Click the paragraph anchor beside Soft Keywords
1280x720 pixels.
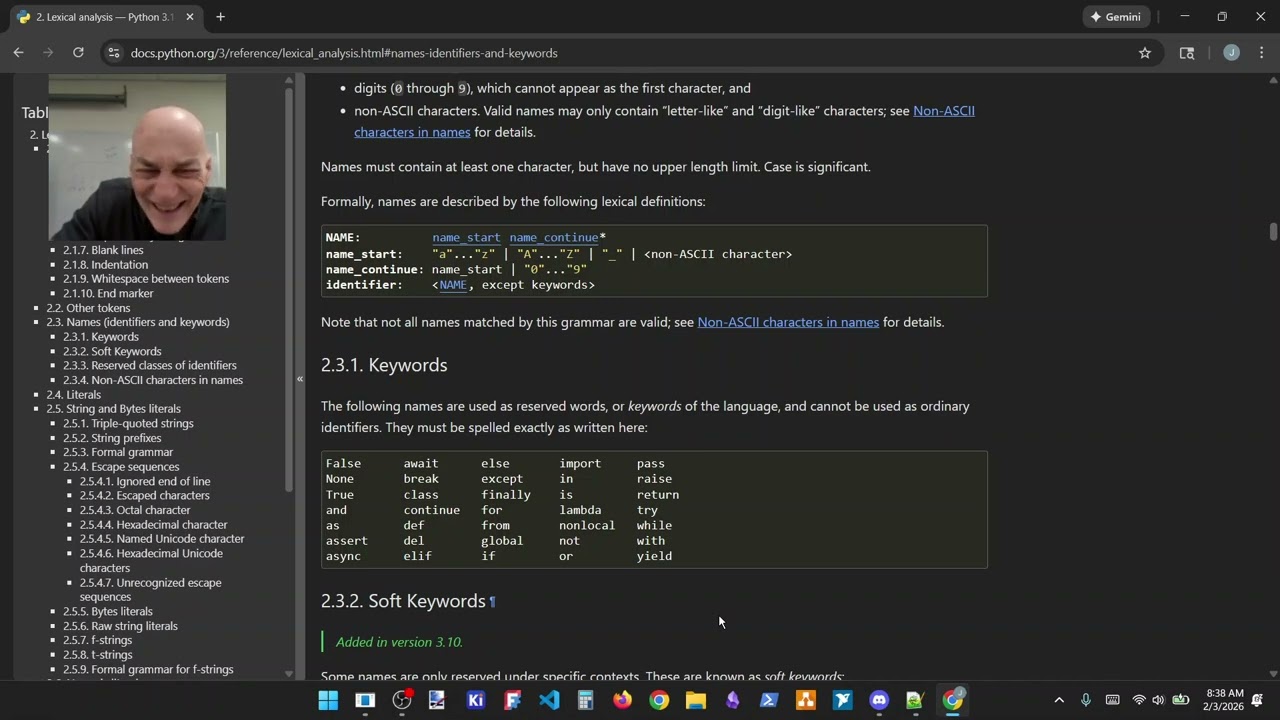pyautogui.click(x=492, y=602)
